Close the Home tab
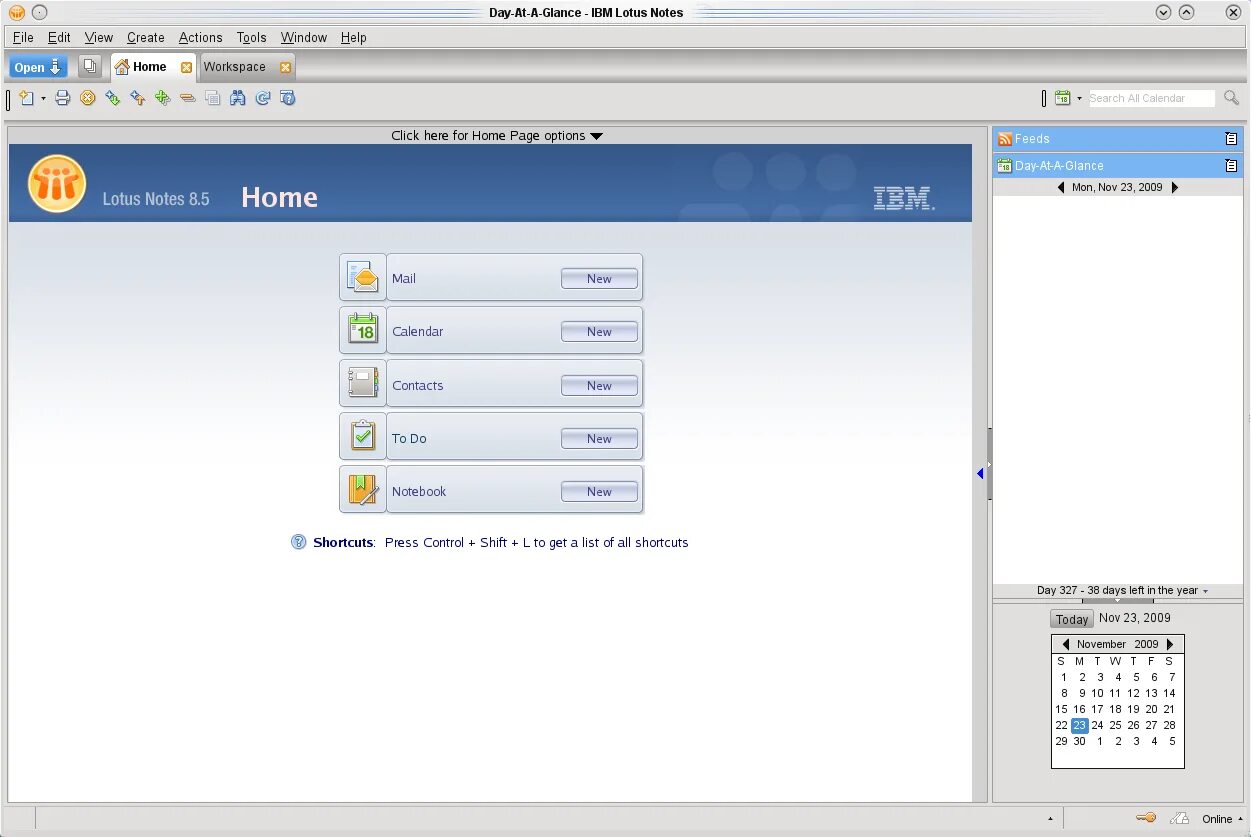The height and width of the screenshot is (837, 1251). (186, 67)
